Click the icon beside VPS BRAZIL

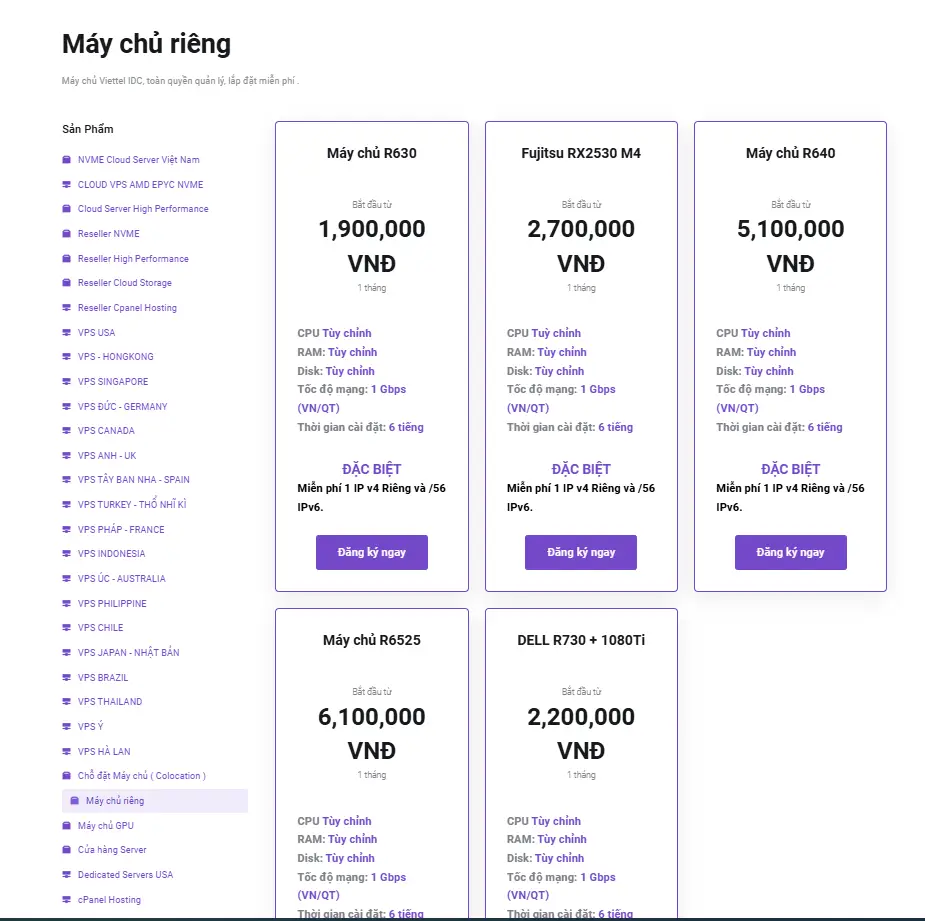67,677
